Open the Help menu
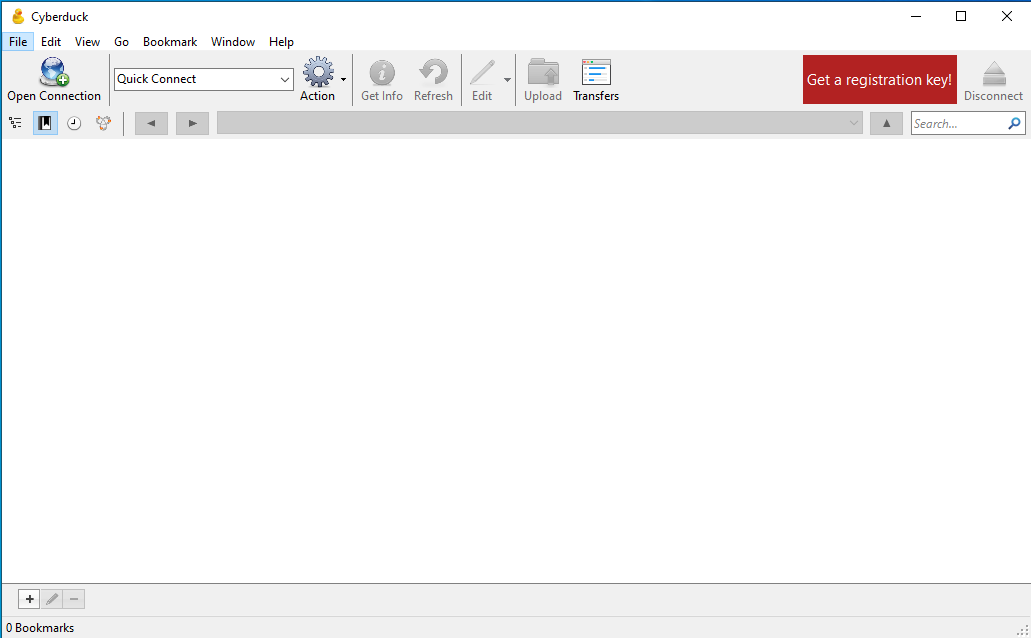 pos(281,41)
